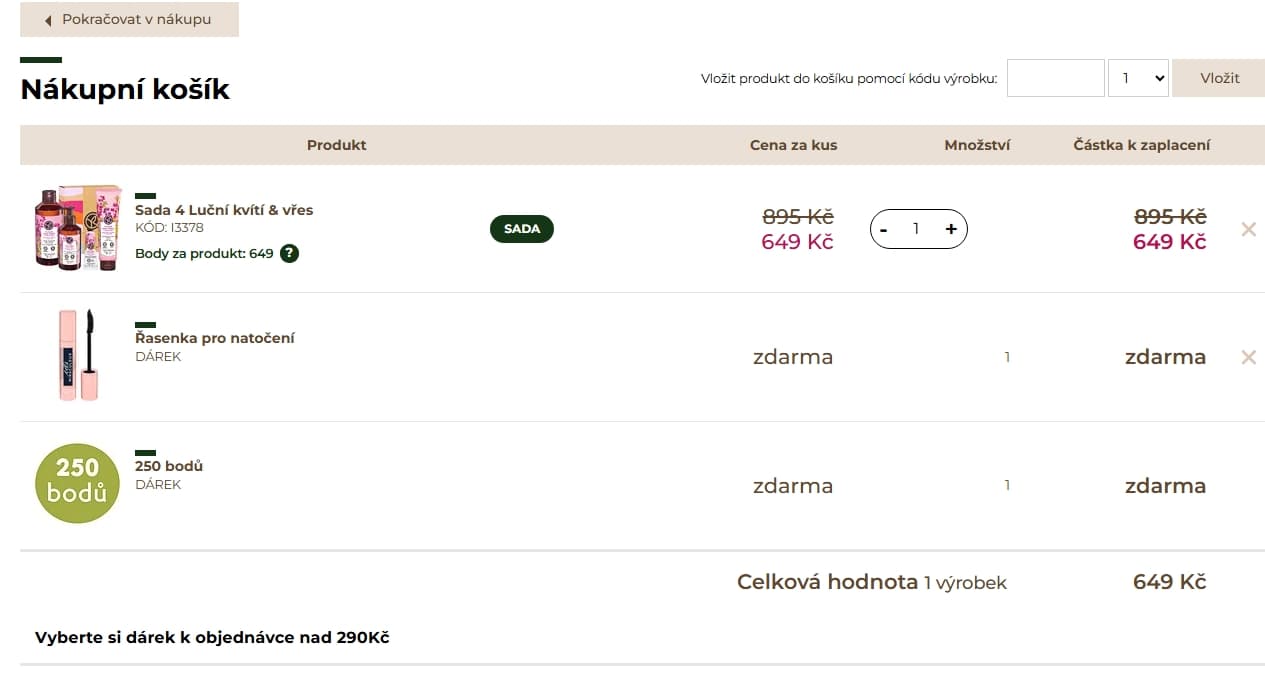
Task: Click the Vyberte si dárek k objednávce heading
Action: tap(212, 637)
